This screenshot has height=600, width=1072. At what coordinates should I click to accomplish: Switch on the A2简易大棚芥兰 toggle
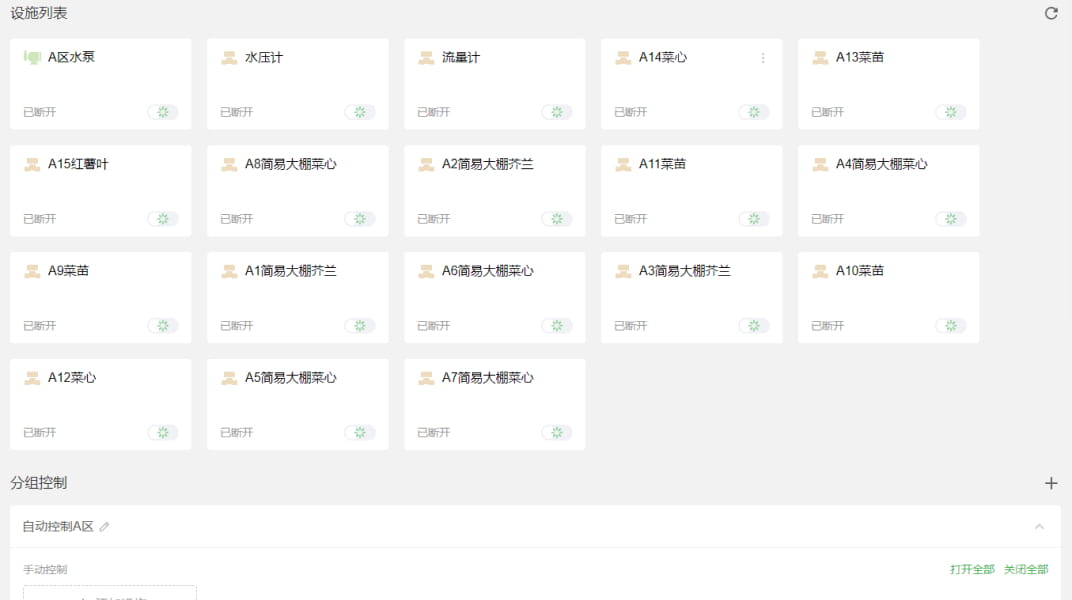[557, 219]
